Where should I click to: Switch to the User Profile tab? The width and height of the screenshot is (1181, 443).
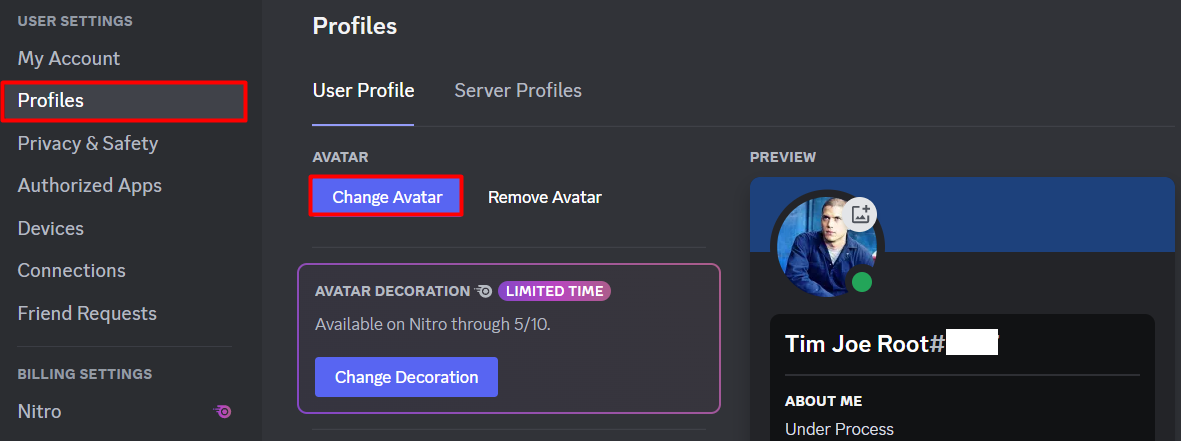[363, 91]
